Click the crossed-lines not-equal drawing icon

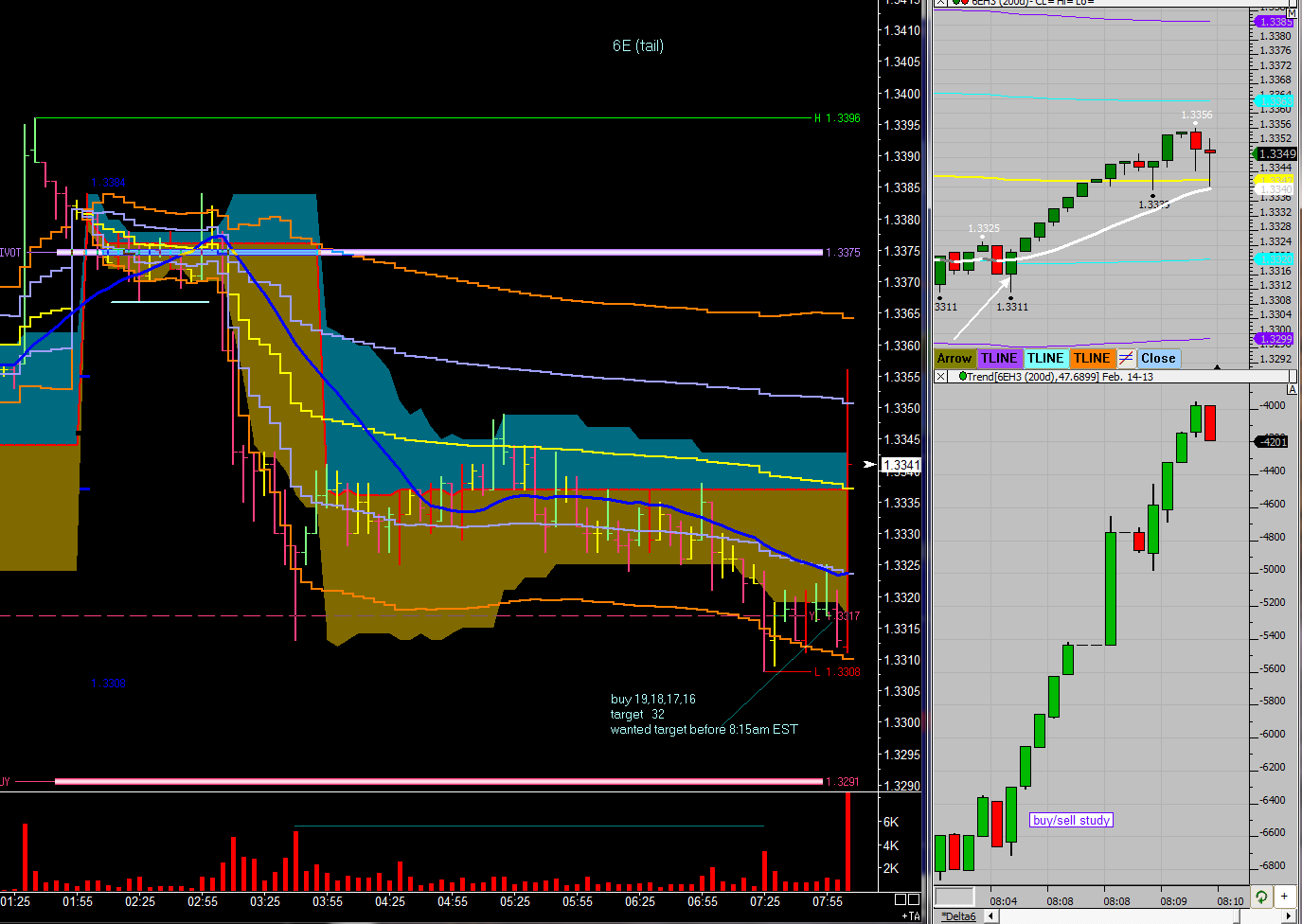click(x=1126, y=359)
